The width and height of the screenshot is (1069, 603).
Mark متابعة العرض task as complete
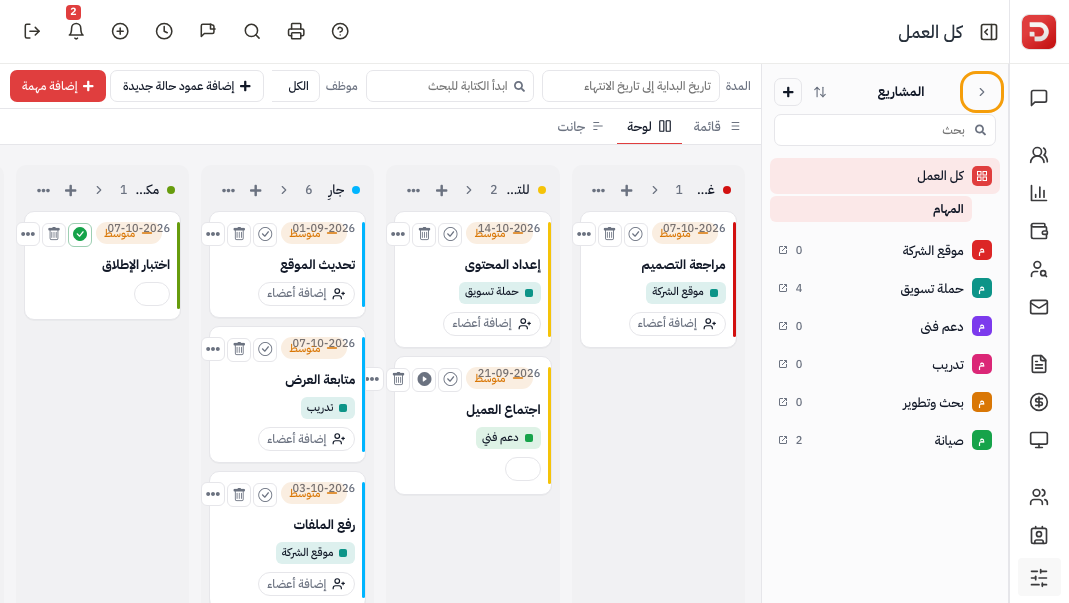pyautogui.click(x=265, y=349)
